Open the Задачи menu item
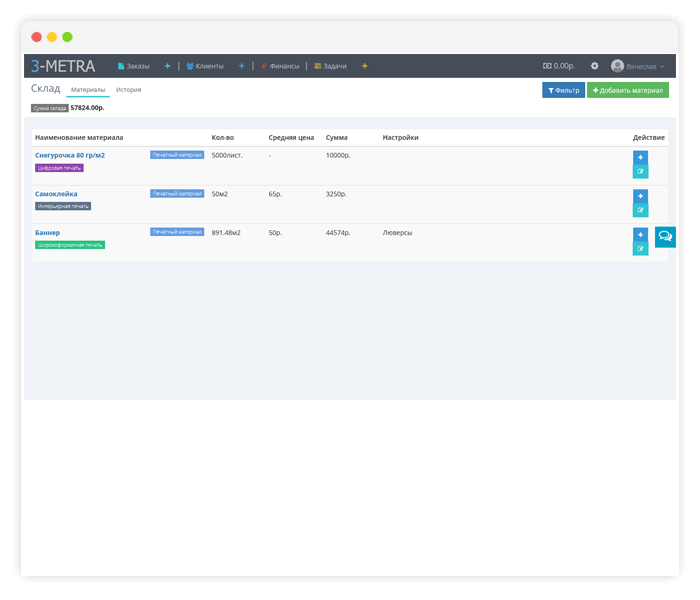Screen dimensions: 700x600 (330, 66)
